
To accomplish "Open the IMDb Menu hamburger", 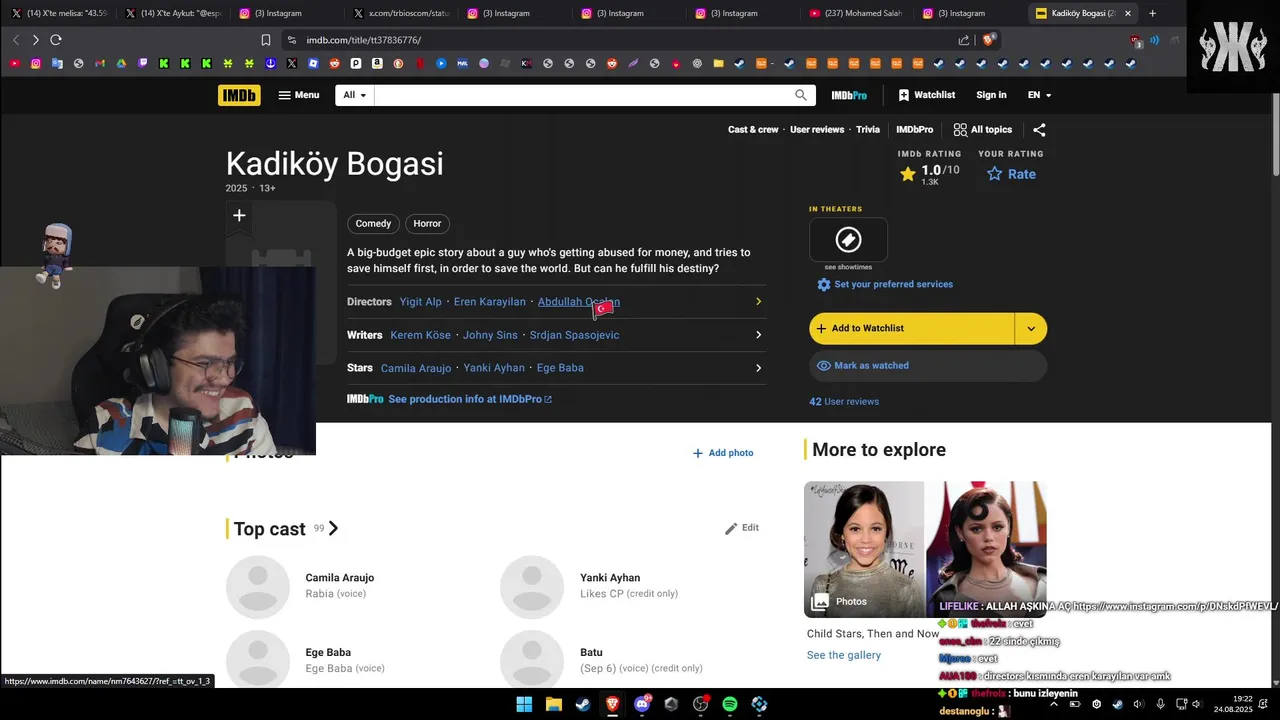I will pos(299,95).
